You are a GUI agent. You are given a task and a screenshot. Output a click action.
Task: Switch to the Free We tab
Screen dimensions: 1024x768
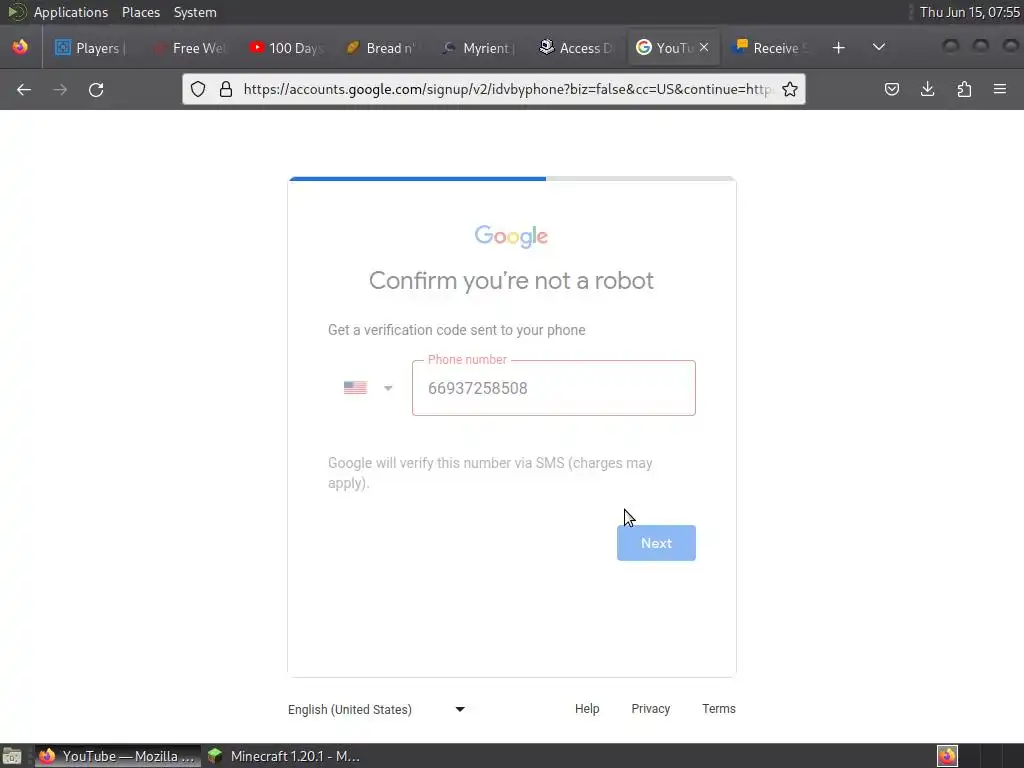189,48
